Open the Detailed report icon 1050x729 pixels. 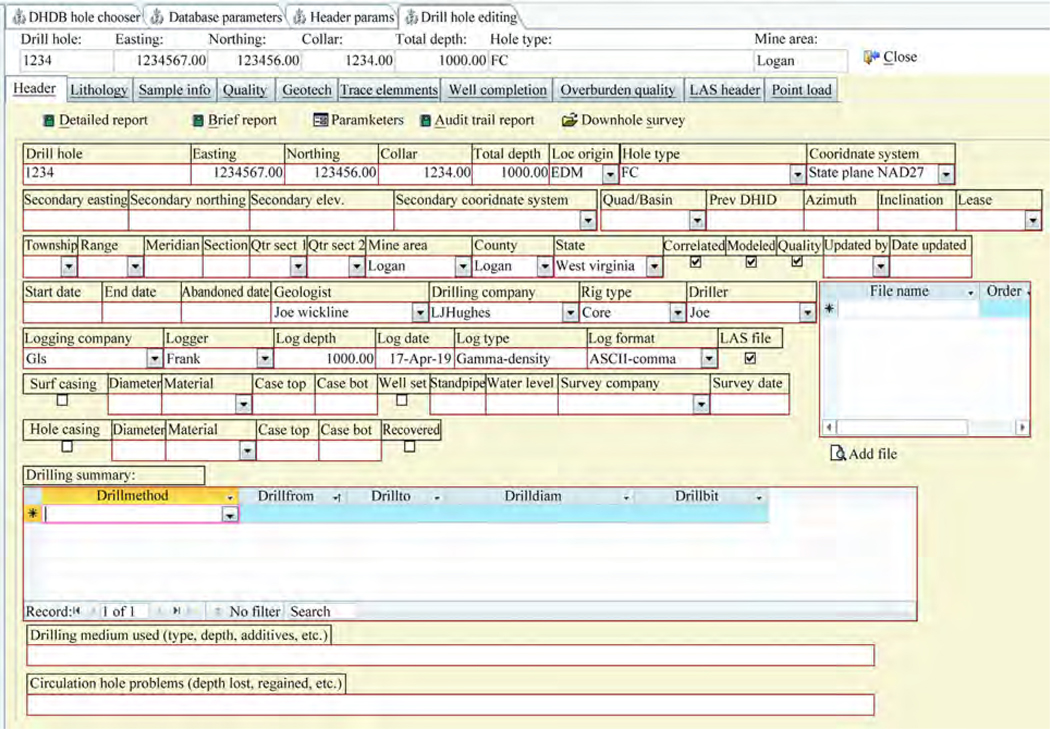tap(49, 120)
